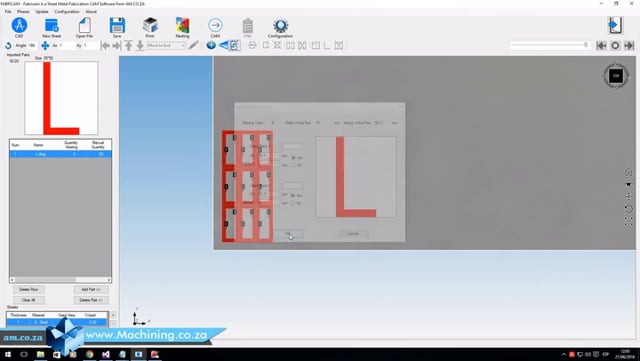This screenshot has width=640, height=361.
Task: Open the Windows Start menu
Action: [8, 354]
